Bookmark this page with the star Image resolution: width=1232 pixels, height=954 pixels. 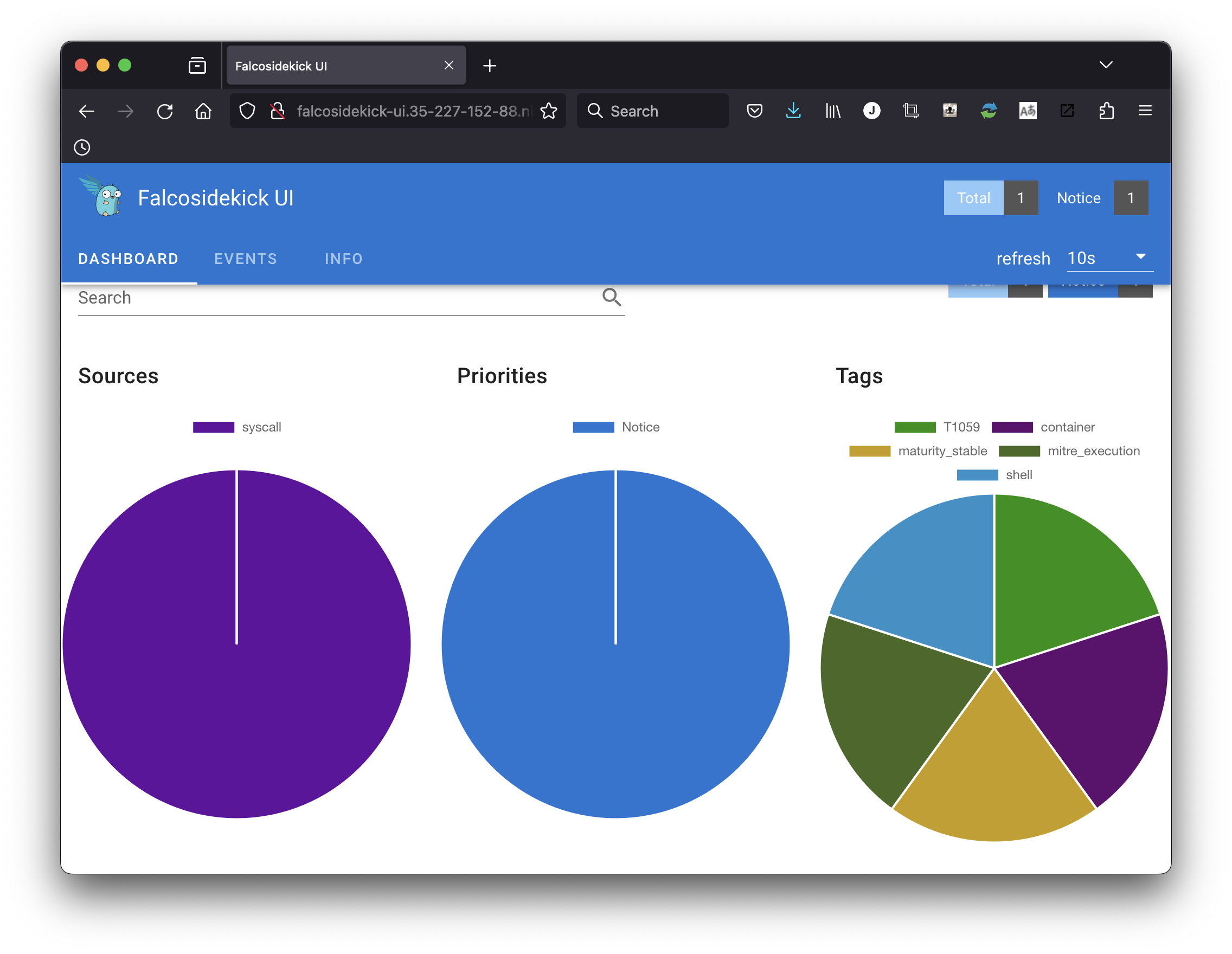click(549, 111)
